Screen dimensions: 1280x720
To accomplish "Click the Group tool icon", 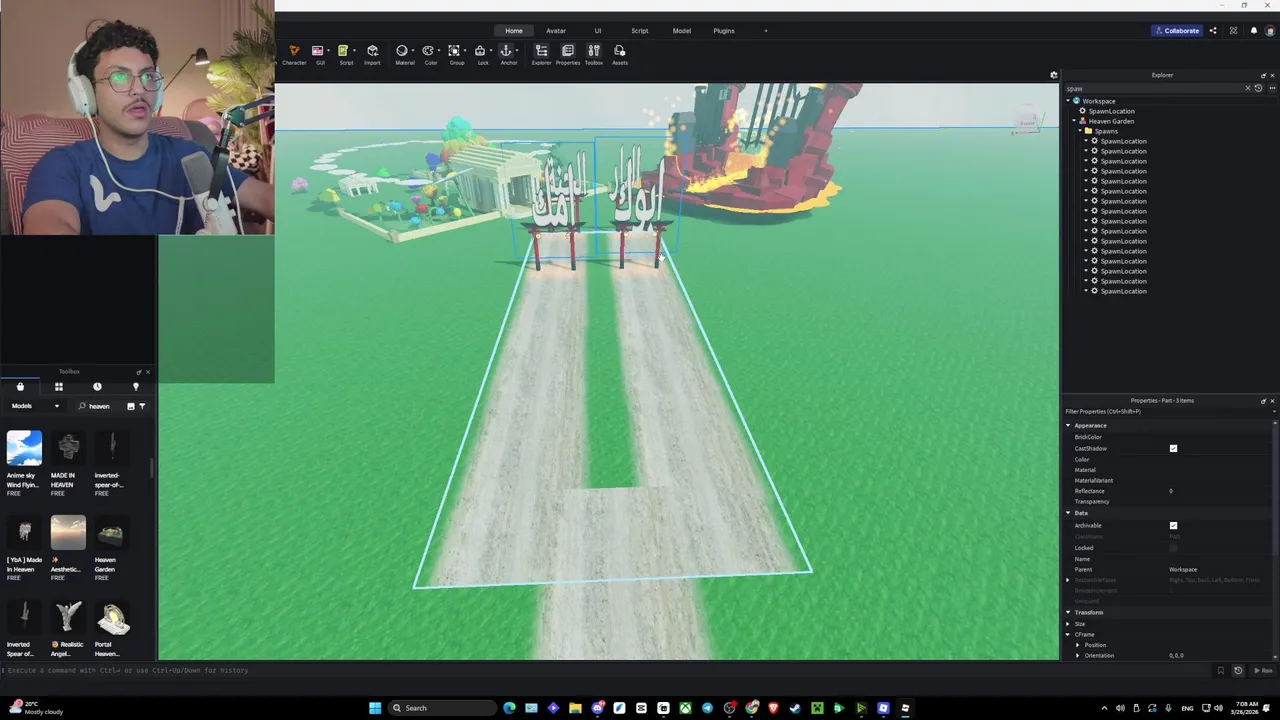I will tap(454, 51).
